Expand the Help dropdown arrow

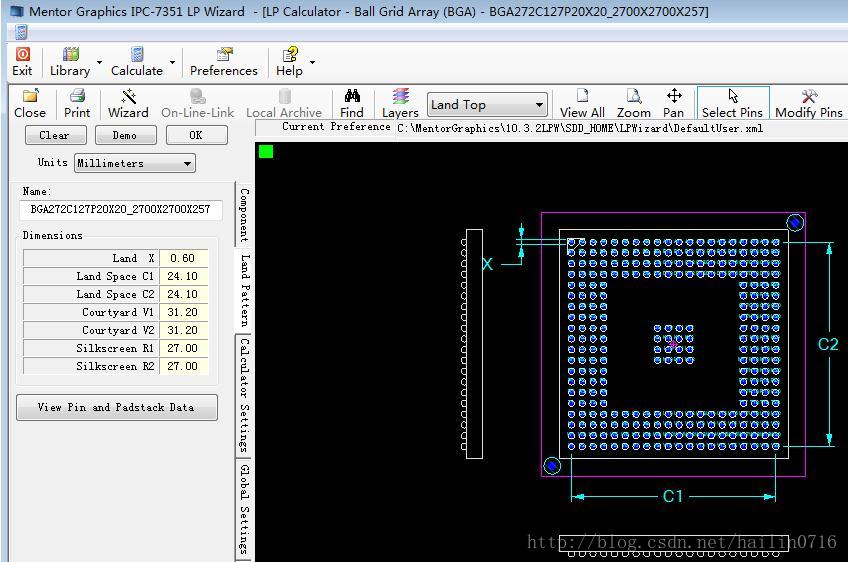pyautogui.click(x=312, y=62)
